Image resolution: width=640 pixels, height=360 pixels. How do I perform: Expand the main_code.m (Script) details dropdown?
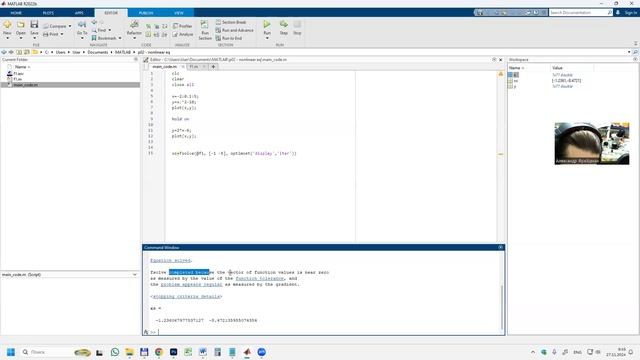[135, 275]
